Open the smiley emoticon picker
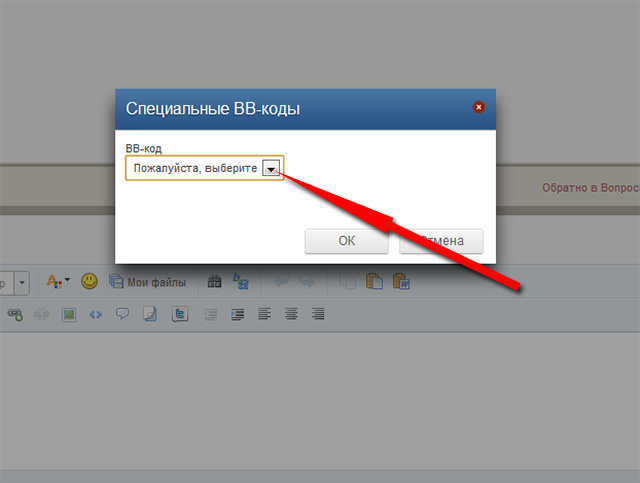 pyautogui.click(x=89, y=281)
